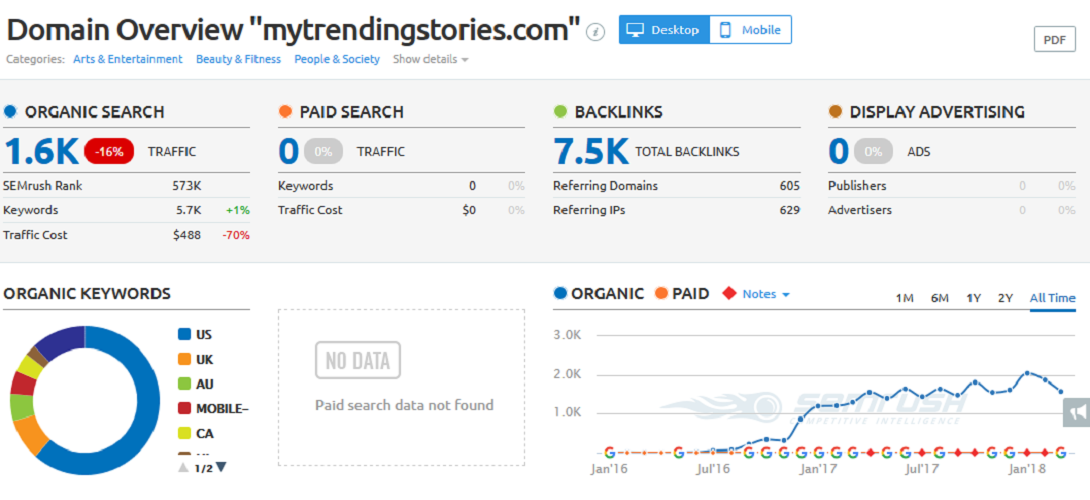Select the 6M time range tab

click(x=940, y=298)
